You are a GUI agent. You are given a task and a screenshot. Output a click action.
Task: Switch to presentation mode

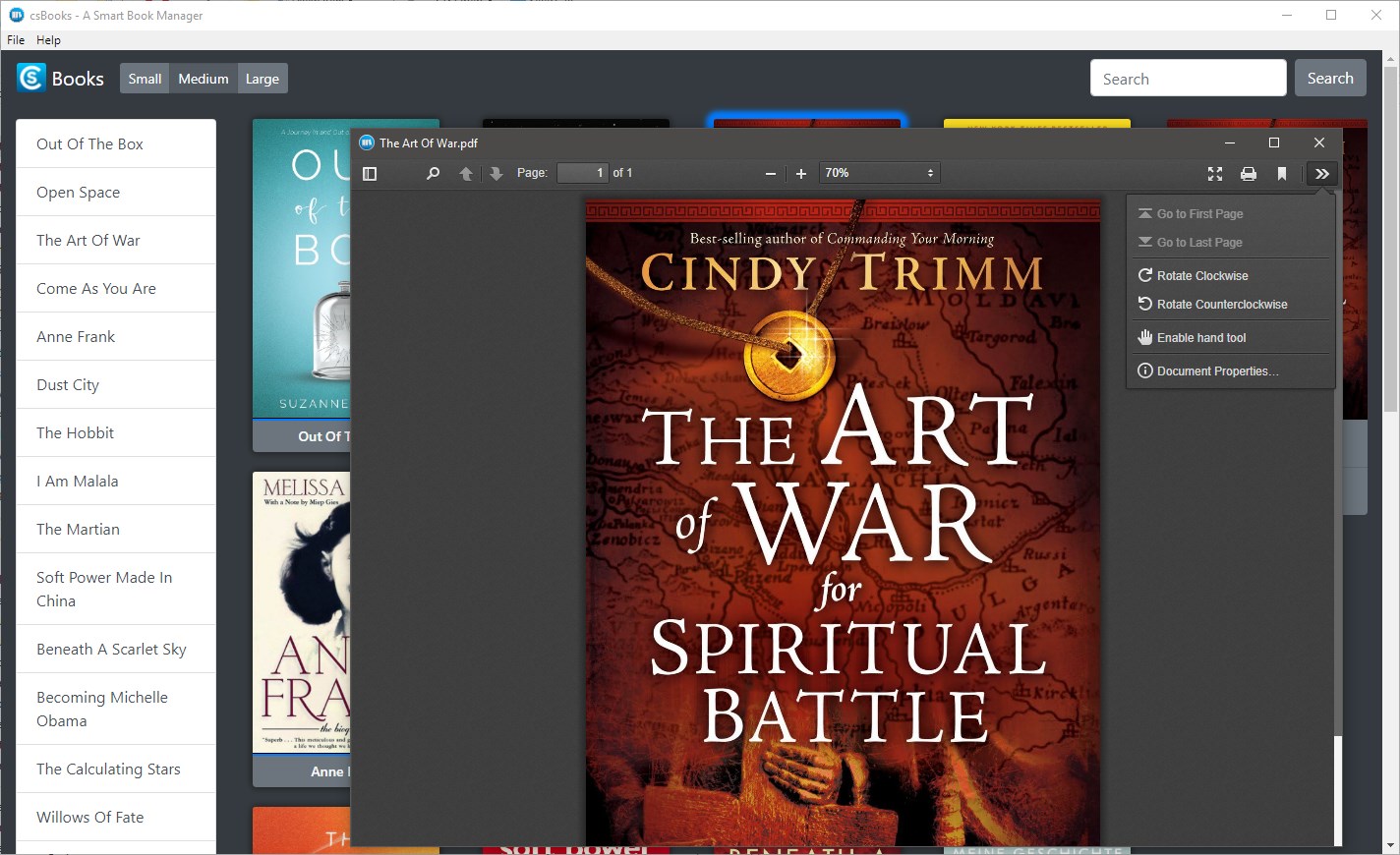click(x=1215, y=174)
